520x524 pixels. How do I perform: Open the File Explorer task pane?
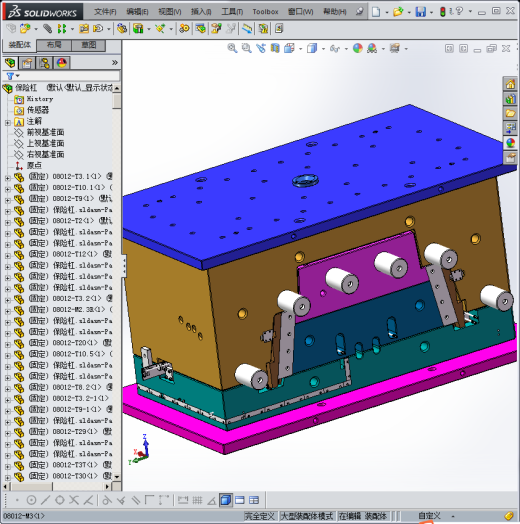coord(510,114)
